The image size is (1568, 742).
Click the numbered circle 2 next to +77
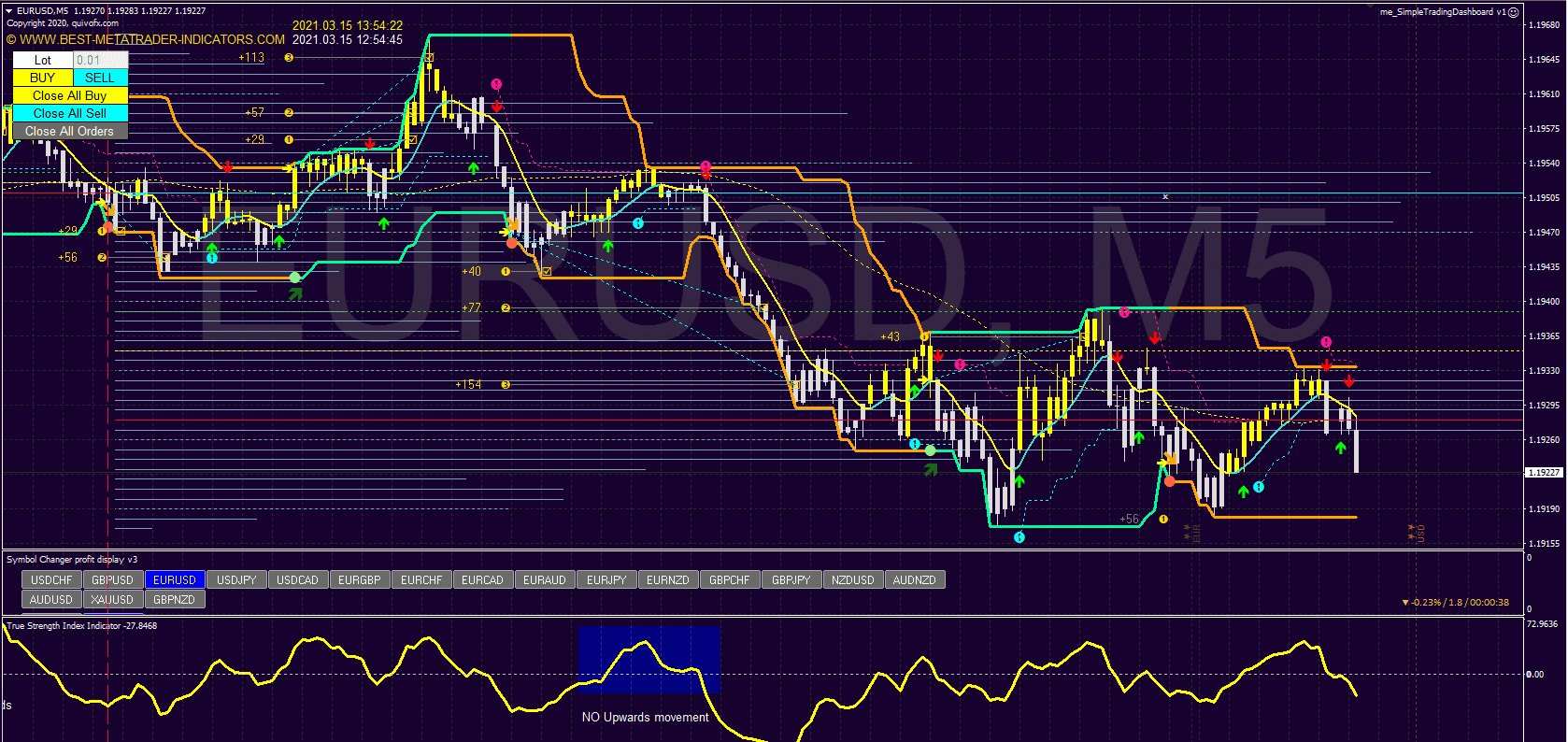[506, 308]
